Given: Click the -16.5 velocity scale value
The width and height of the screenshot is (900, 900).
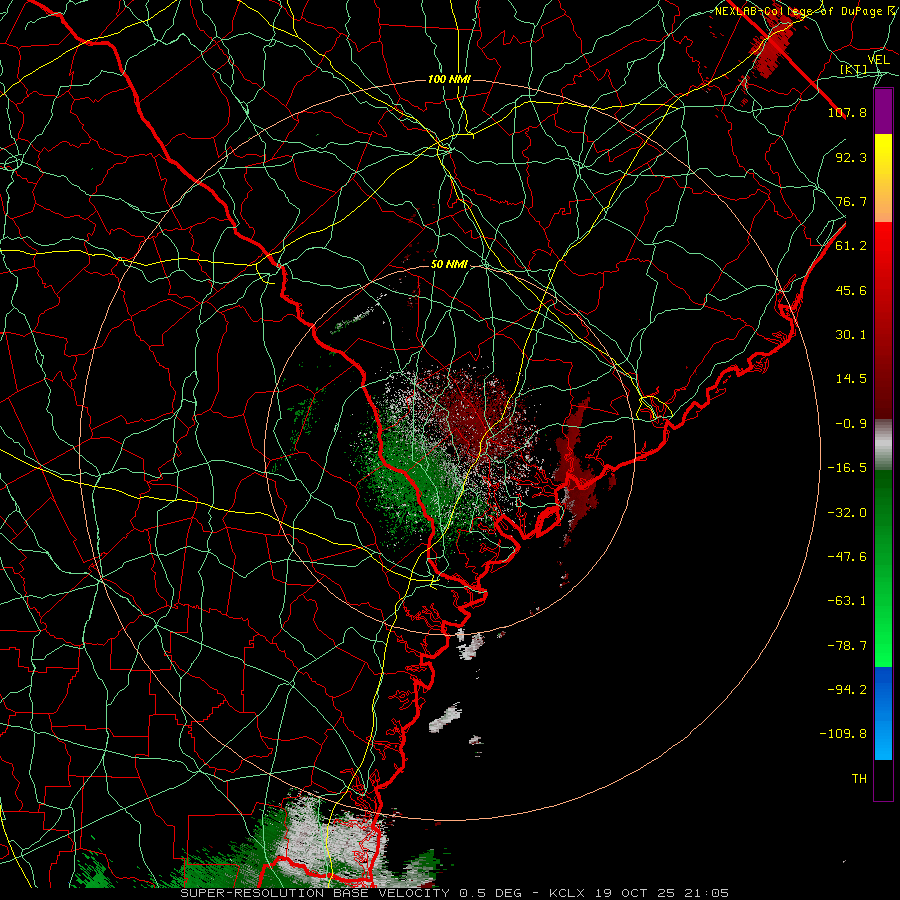Looking at the screenshot, I should coord(847,468).
